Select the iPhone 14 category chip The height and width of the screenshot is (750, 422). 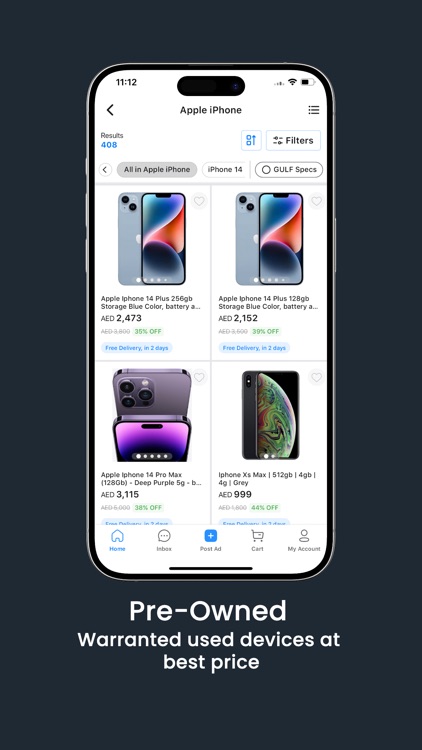tap(224, 170)
